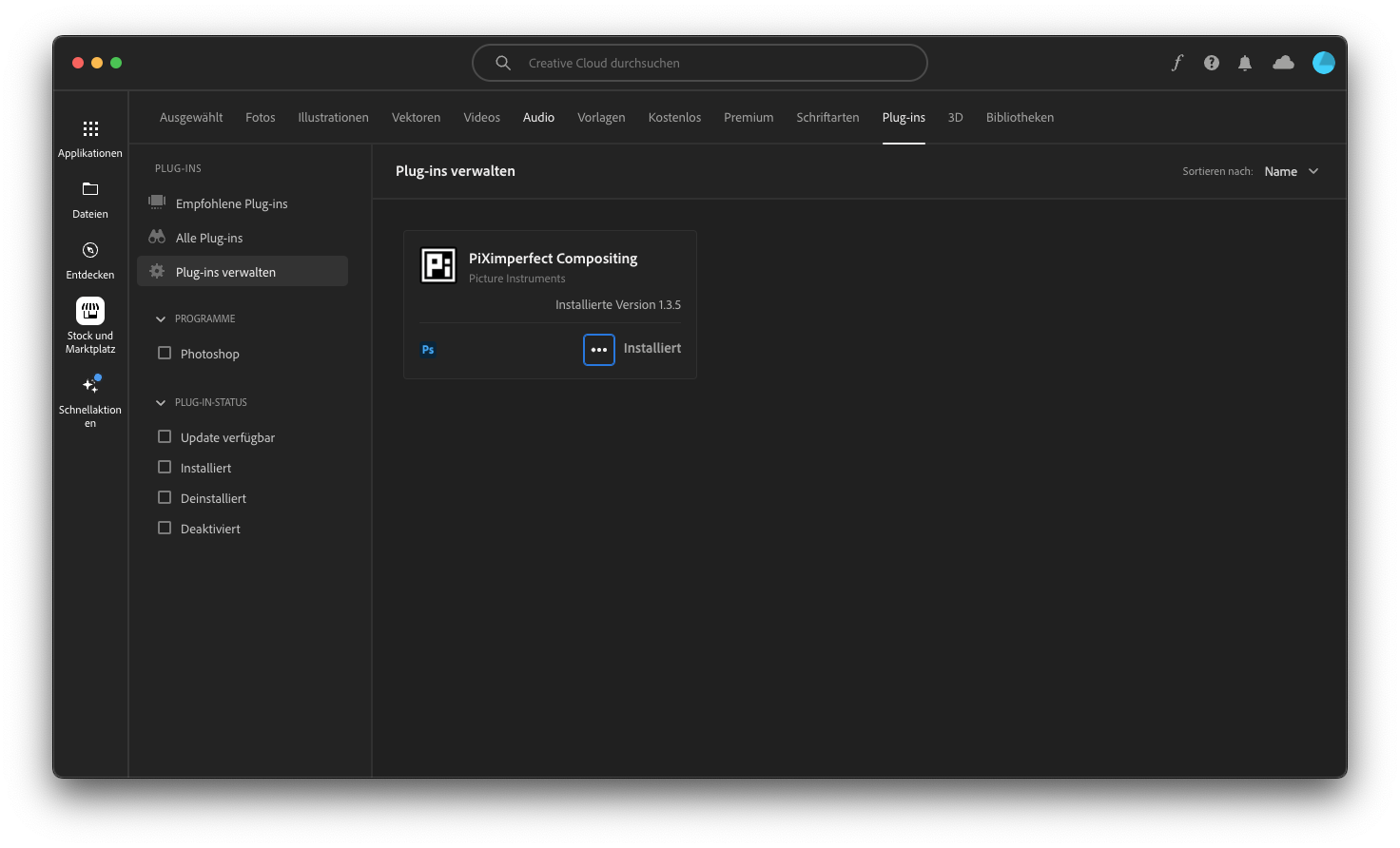Select the Plug-ins tab
The width and height of the screenshot is (1400, 848).
point(904,118)
